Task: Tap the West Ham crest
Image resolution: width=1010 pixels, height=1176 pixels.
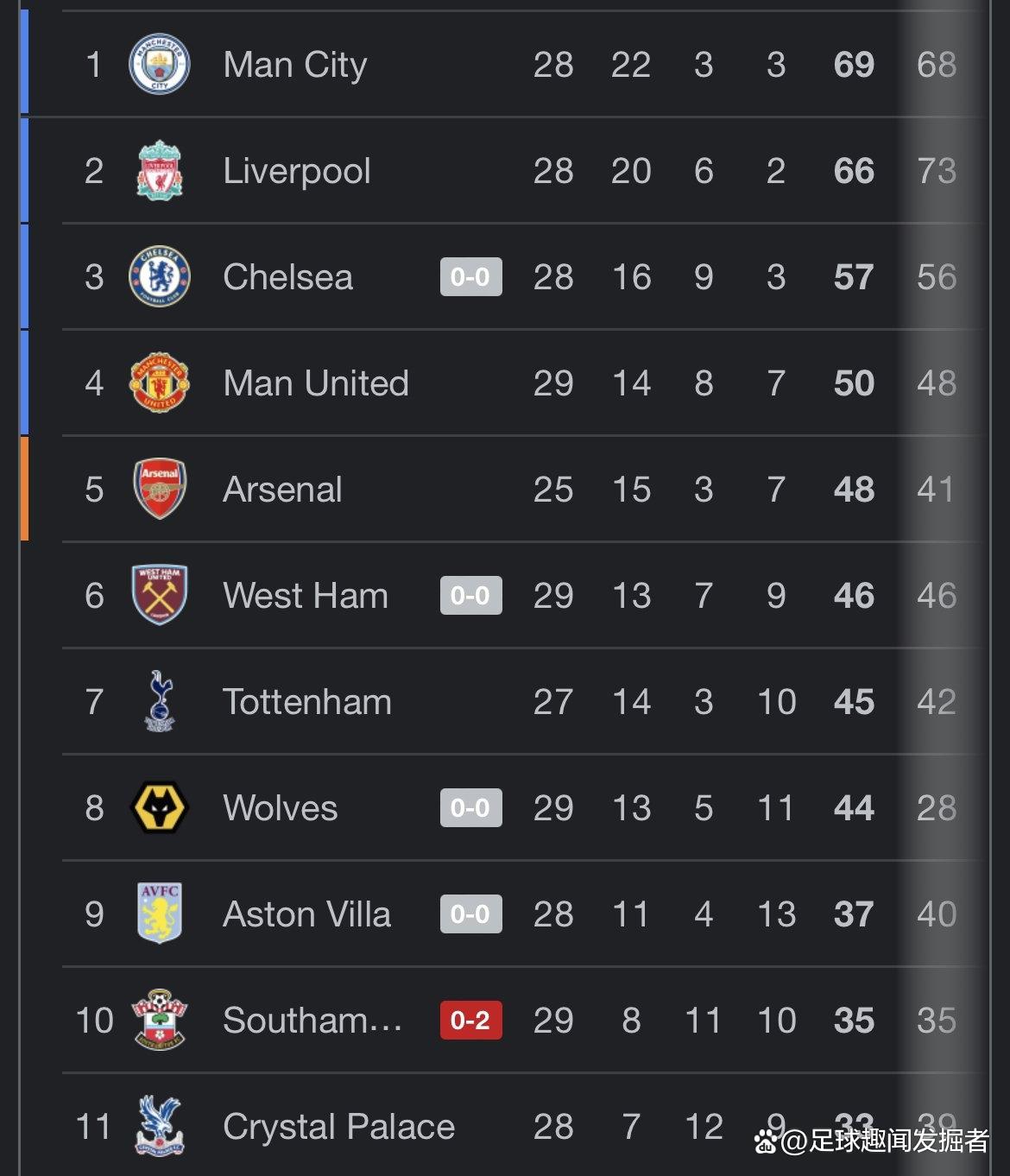Action: tap(160, 595)
